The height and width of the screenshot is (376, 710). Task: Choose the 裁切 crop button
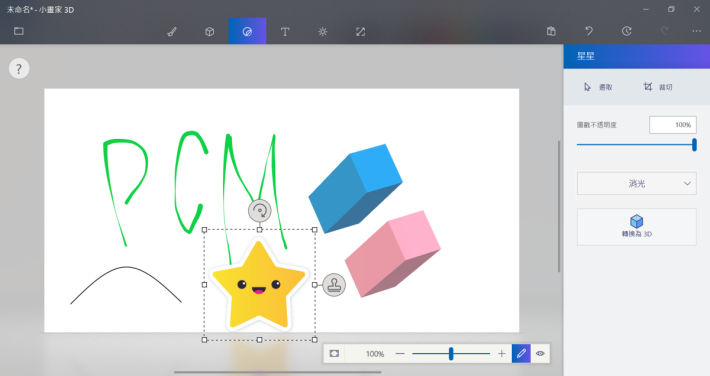coord(658,87)
